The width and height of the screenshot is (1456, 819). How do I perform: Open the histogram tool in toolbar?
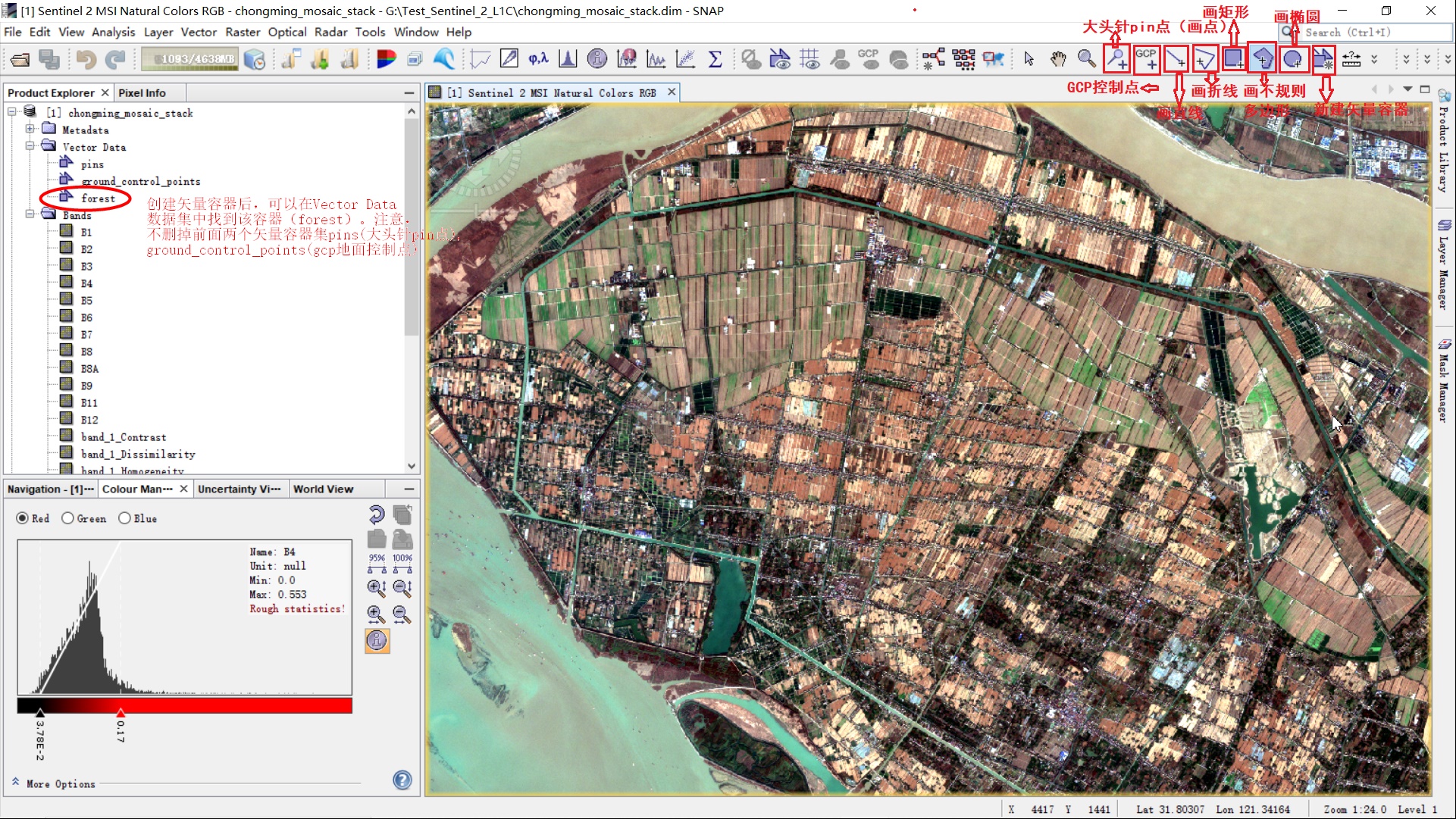(567, 59)
